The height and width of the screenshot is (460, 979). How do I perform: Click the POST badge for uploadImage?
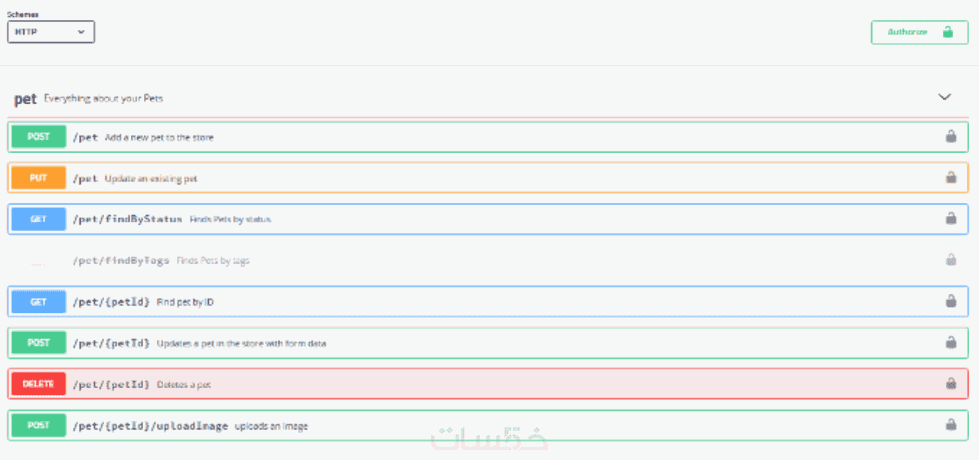tap(39, 425)
